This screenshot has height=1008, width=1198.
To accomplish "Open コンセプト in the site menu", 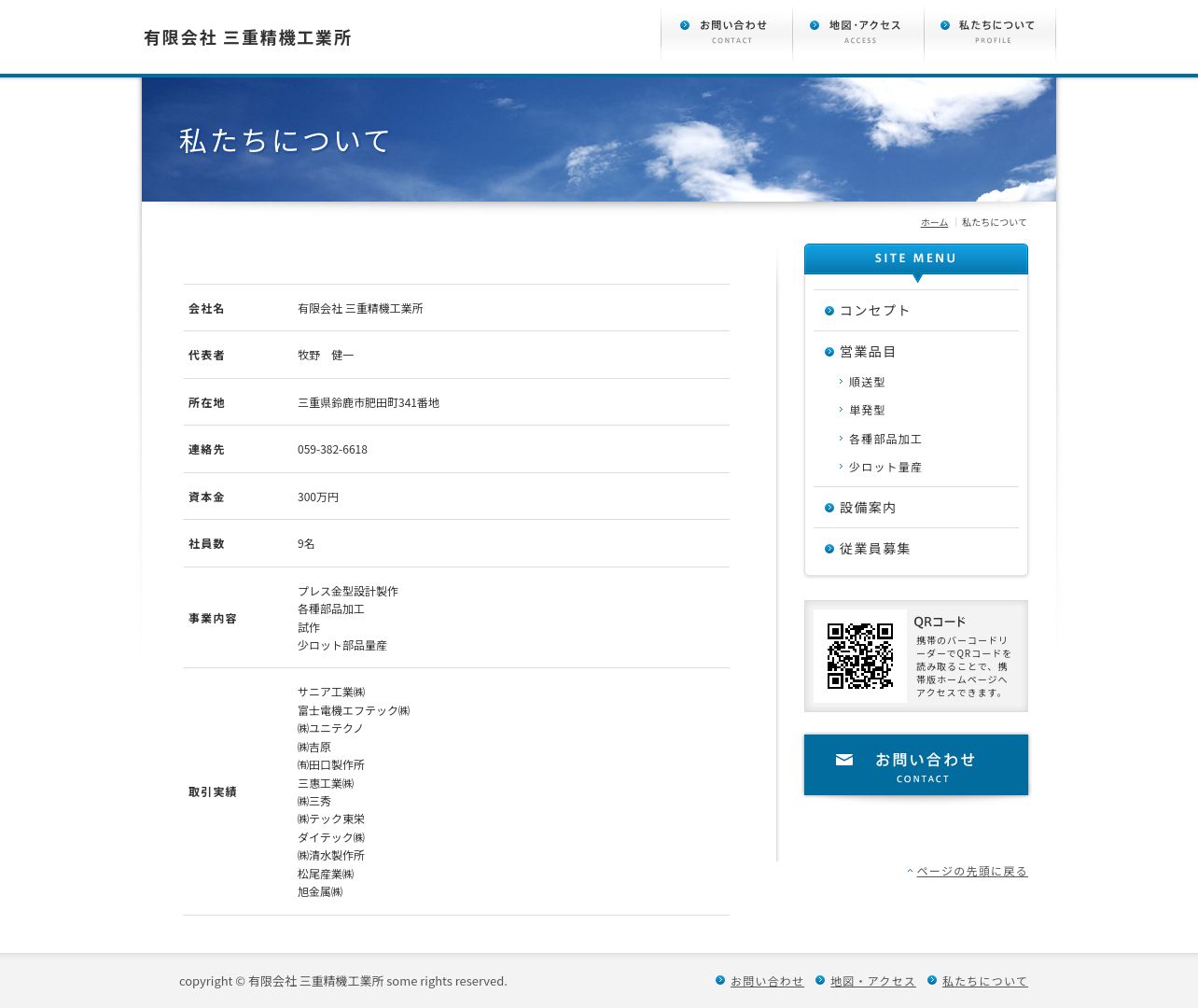I will coord(874,311).
